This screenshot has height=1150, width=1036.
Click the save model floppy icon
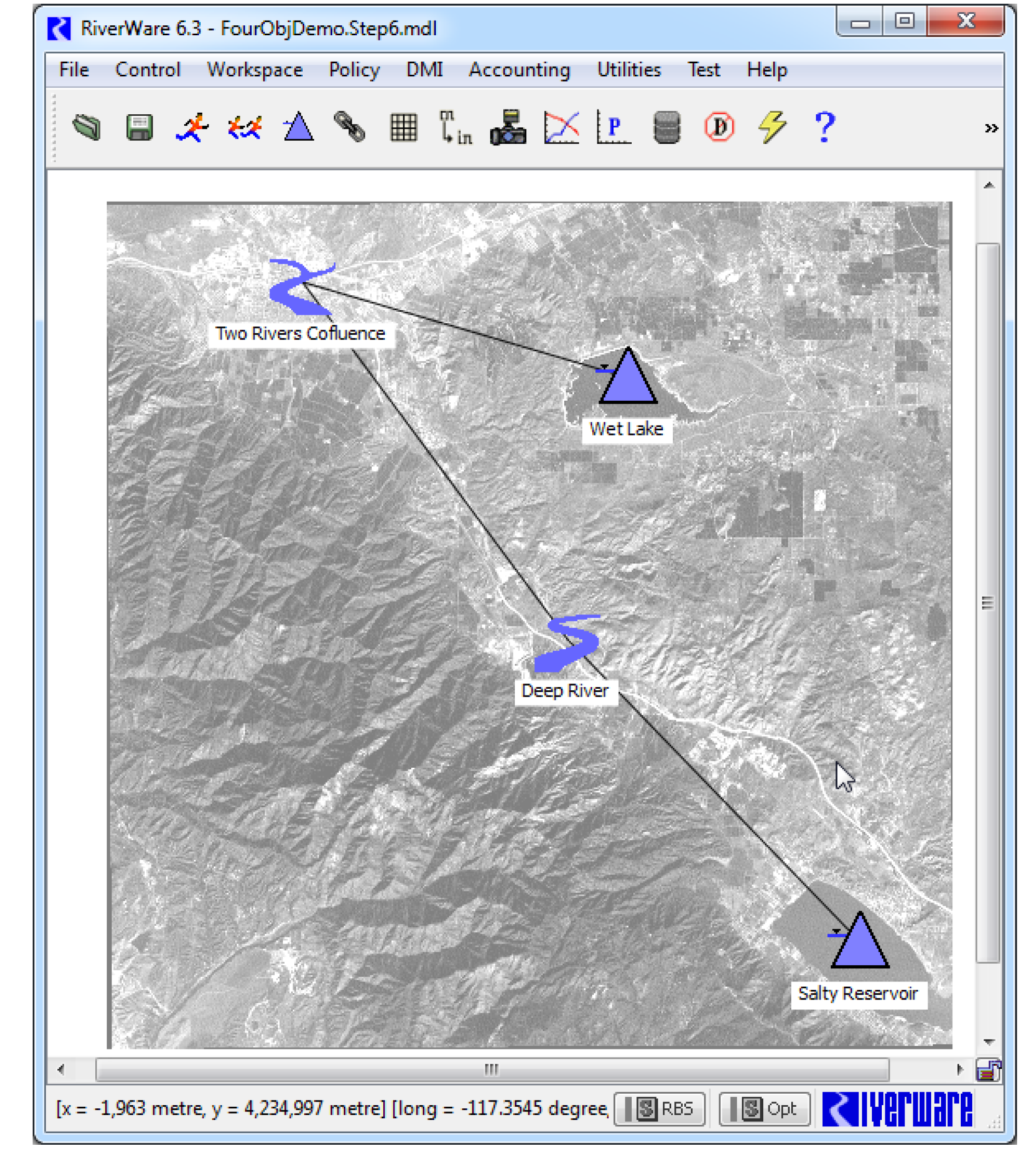coord(140,126)
